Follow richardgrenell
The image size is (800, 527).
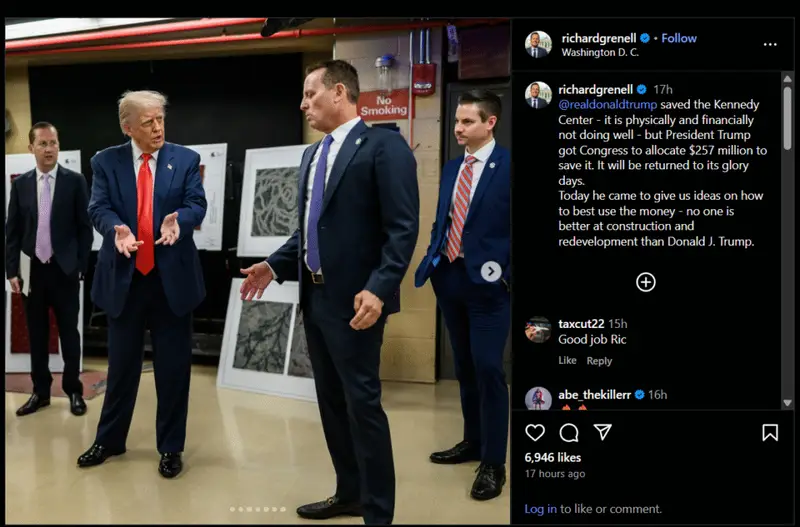pyautogui.click(x=679, y=38)
